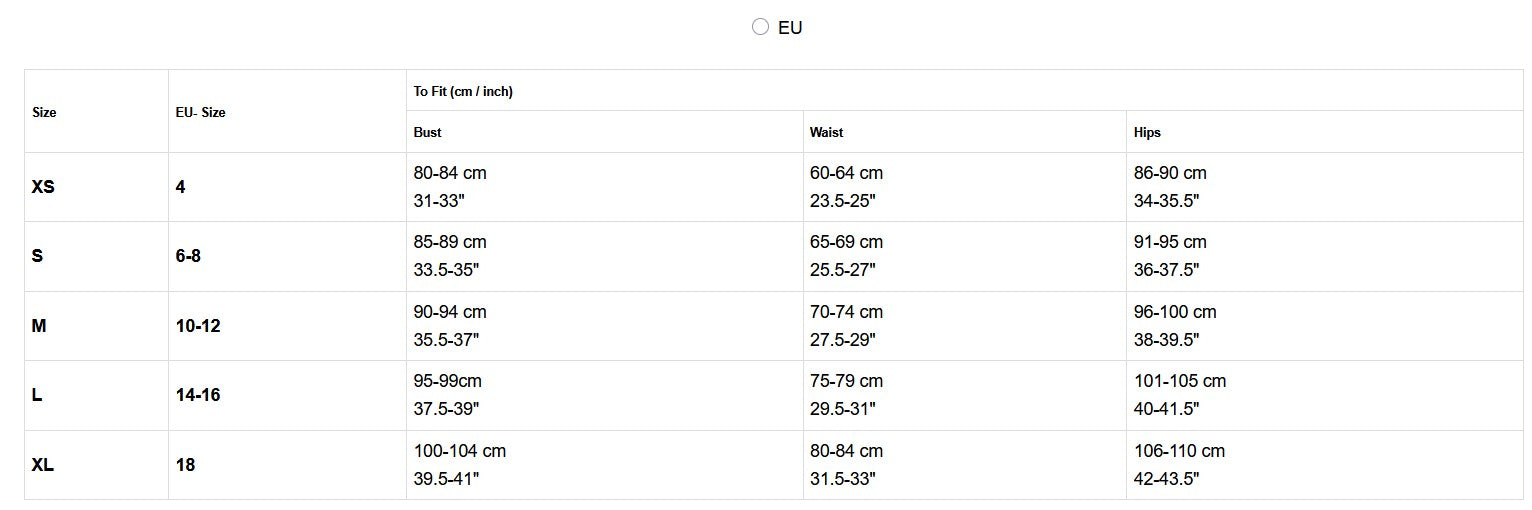Click EU size 18 cell
1532x510 pixels.
point(185,465)
